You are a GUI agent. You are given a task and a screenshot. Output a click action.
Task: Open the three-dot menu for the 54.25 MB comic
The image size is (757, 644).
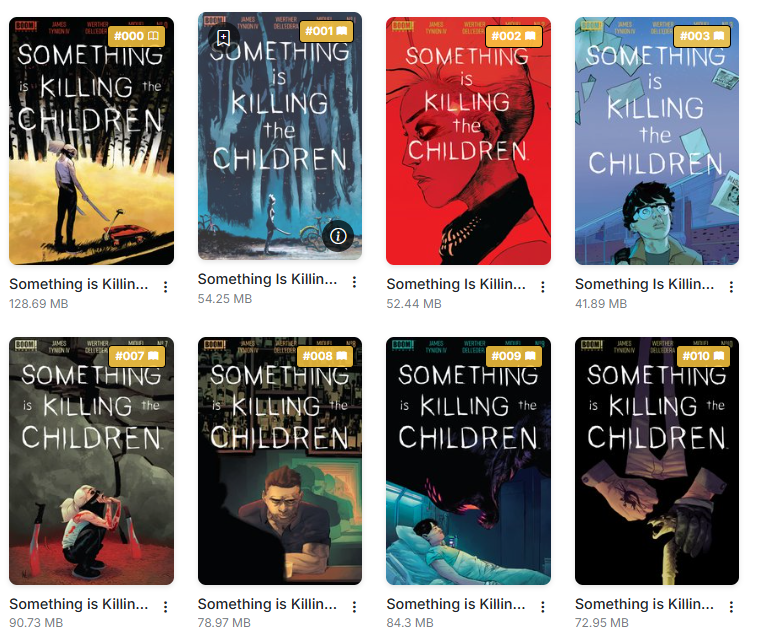click(354, 282)
